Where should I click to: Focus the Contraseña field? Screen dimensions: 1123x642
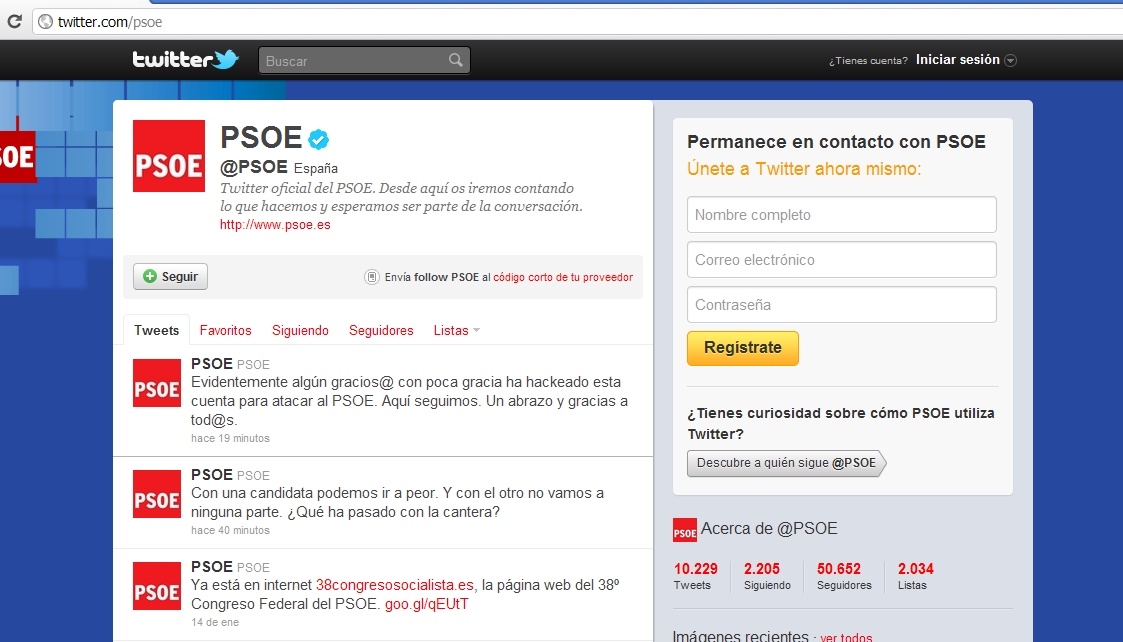pos(842,305)
